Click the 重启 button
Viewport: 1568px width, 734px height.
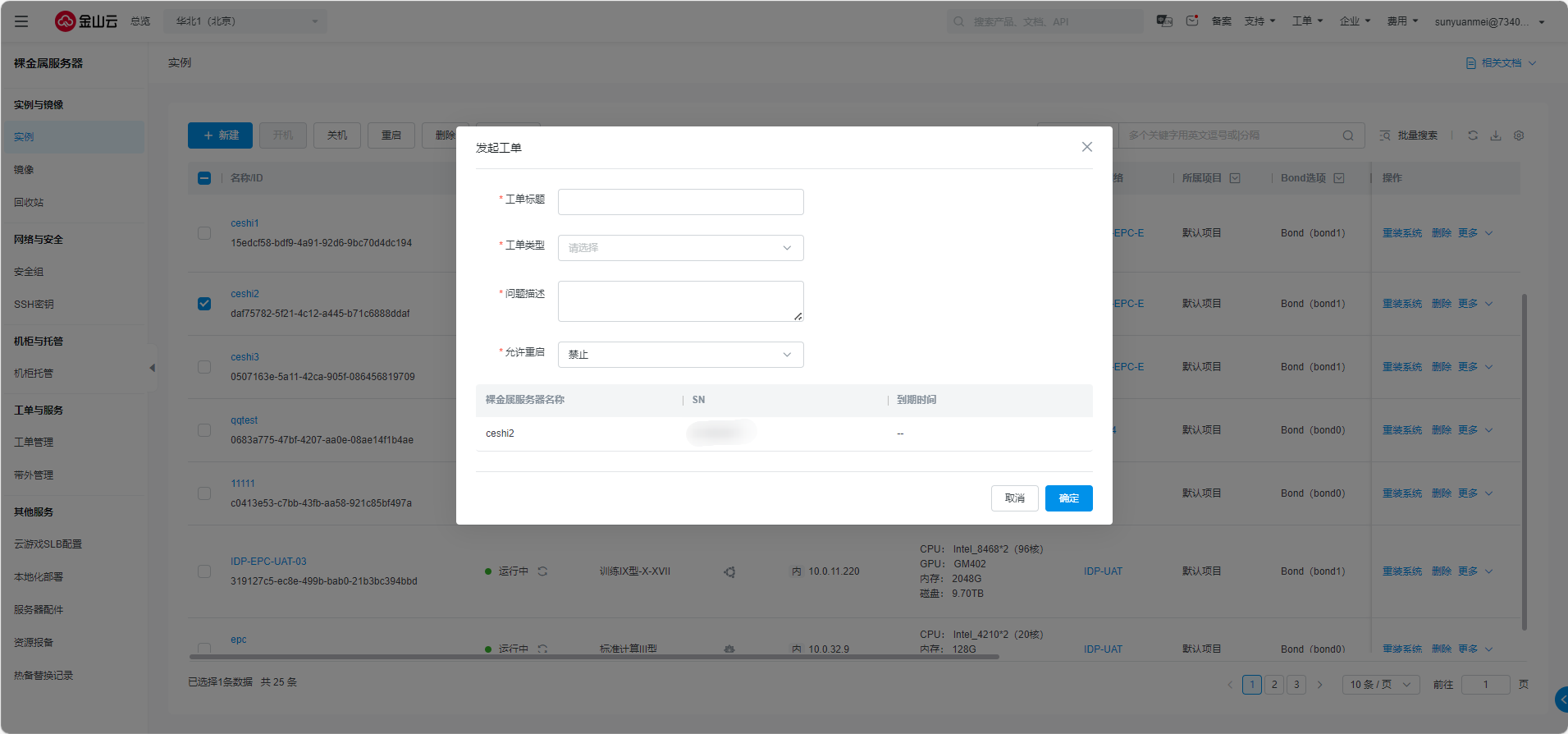391,135
